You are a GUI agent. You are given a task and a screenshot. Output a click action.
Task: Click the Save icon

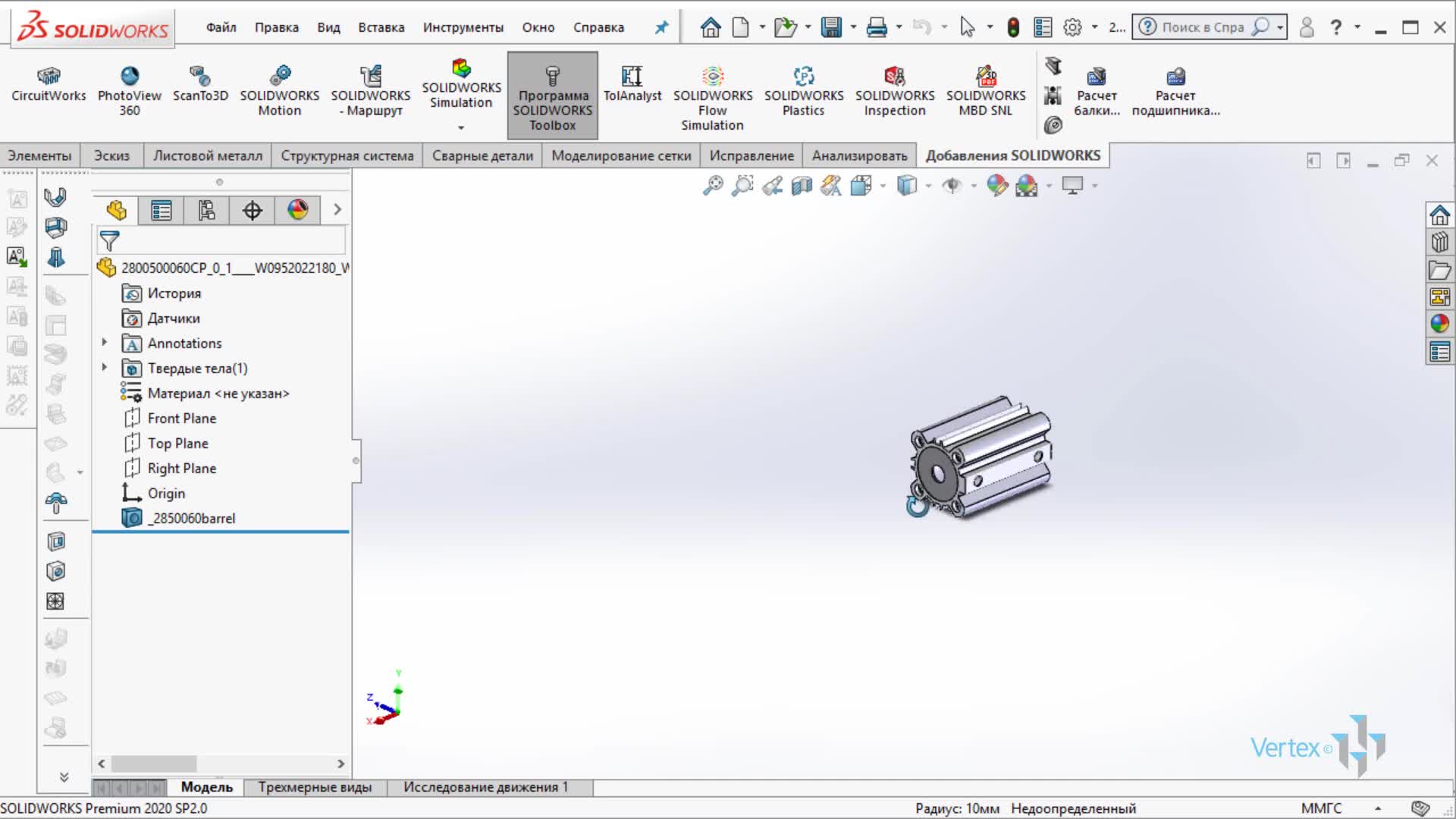(x=832, y=27)
